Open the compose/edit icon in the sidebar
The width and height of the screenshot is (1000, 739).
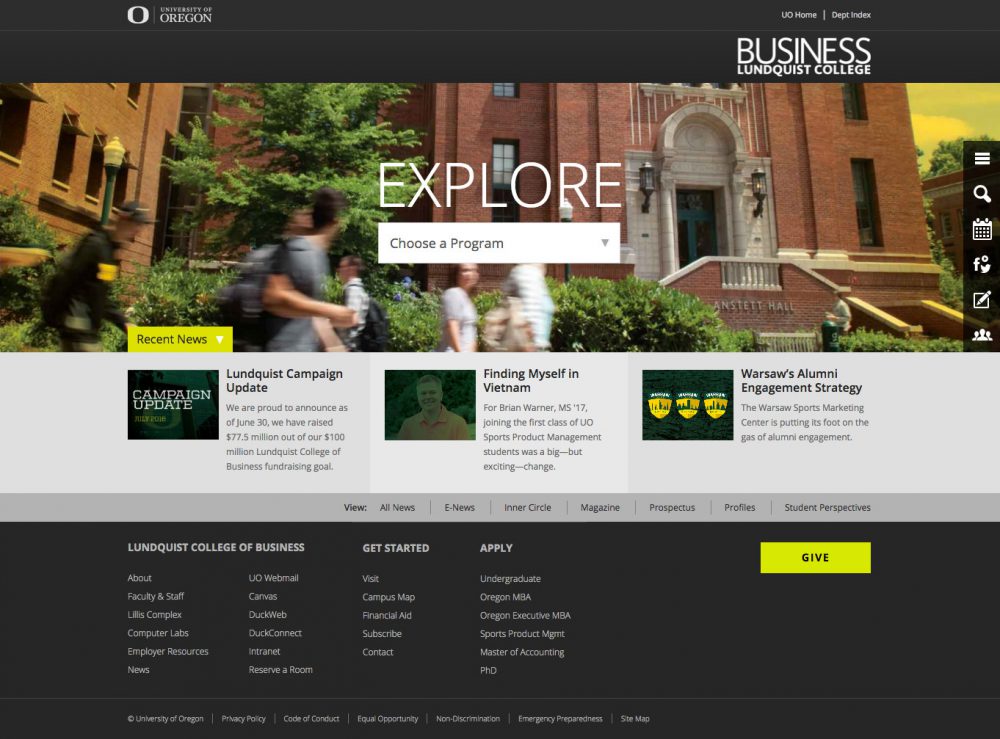coord(981,299)
